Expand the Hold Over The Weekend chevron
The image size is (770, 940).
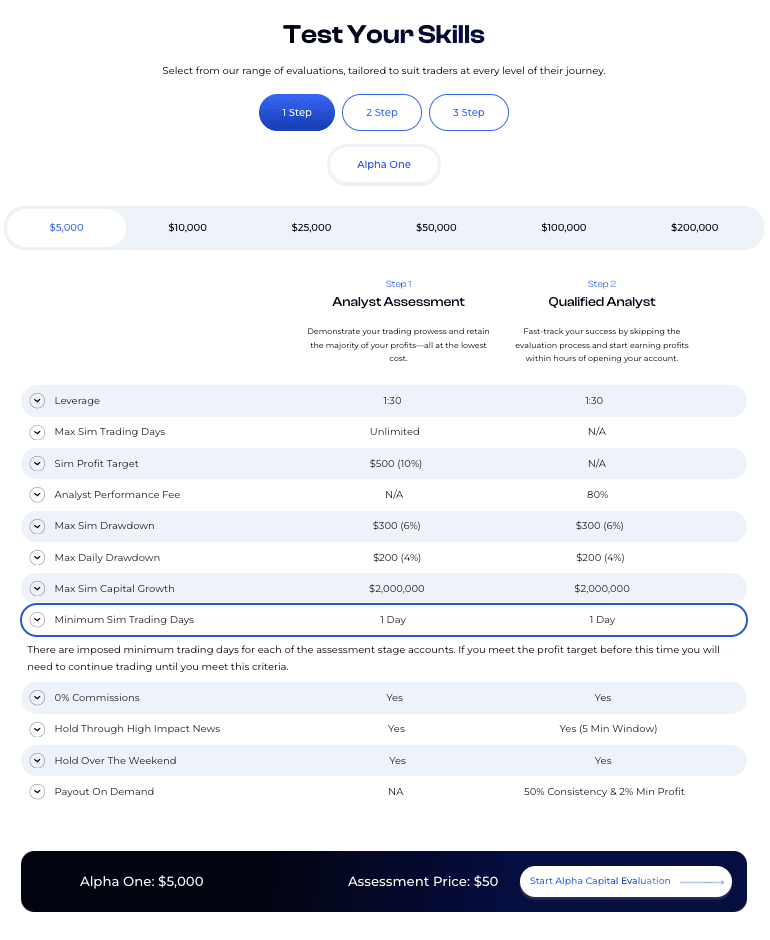pyautogui.click(x=37, y=761)
